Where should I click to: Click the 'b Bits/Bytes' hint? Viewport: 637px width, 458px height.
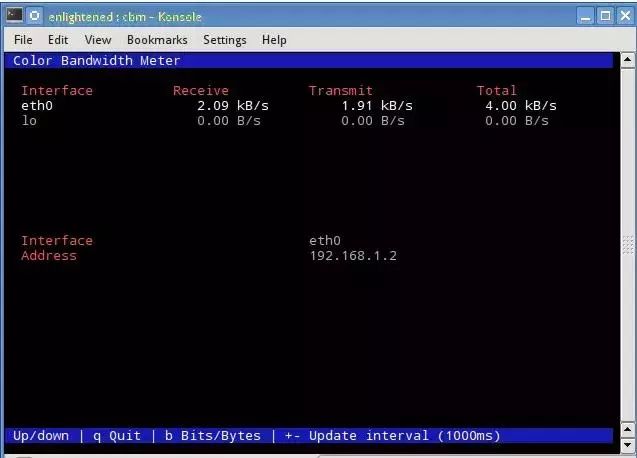pyautogui.click(x=212, y=436)
